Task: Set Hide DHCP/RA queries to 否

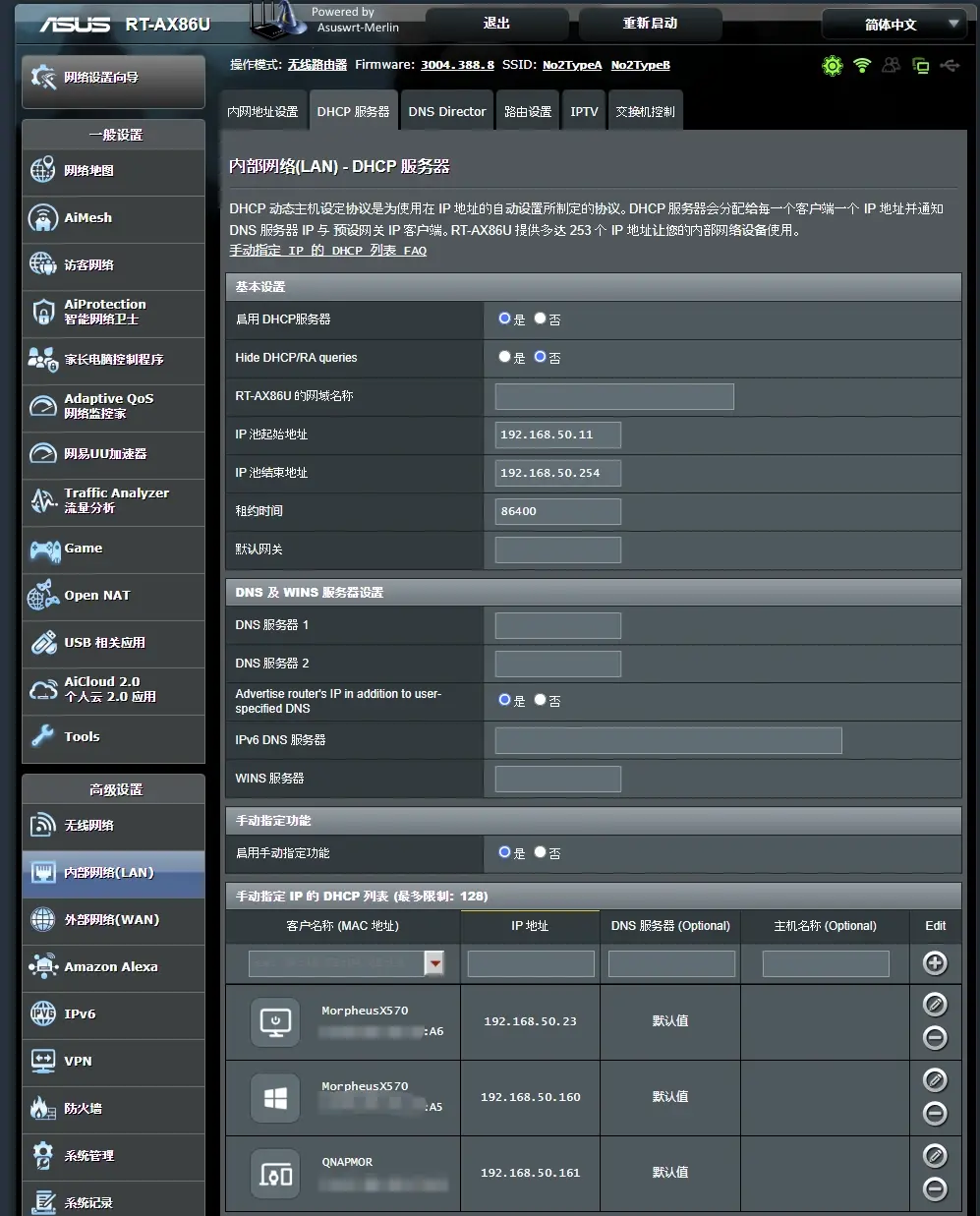Action: coord(541,357)
